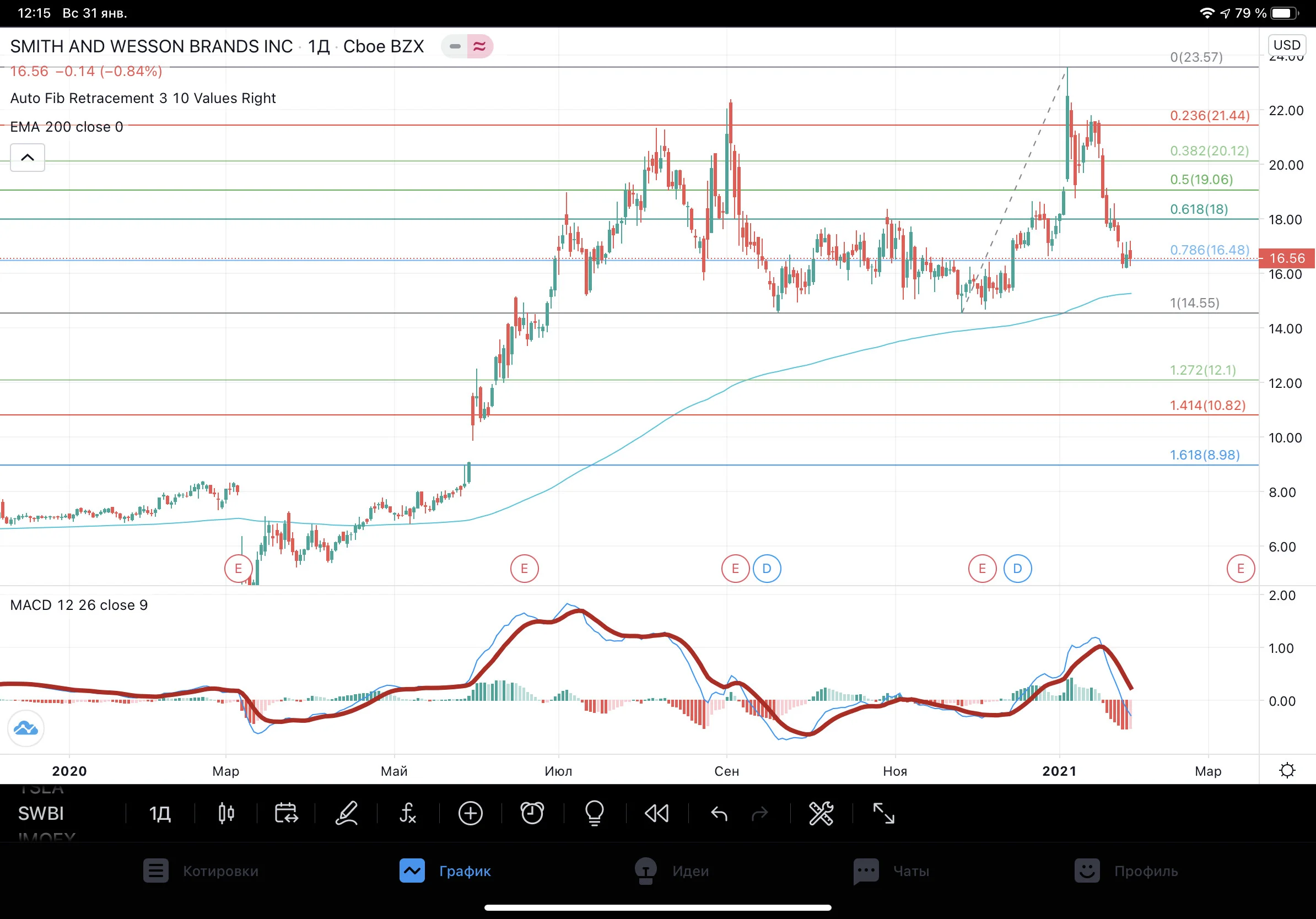Toggle the pink wave symbol indicator
This screenshot has width=1316, height=919.
(480, 46)
